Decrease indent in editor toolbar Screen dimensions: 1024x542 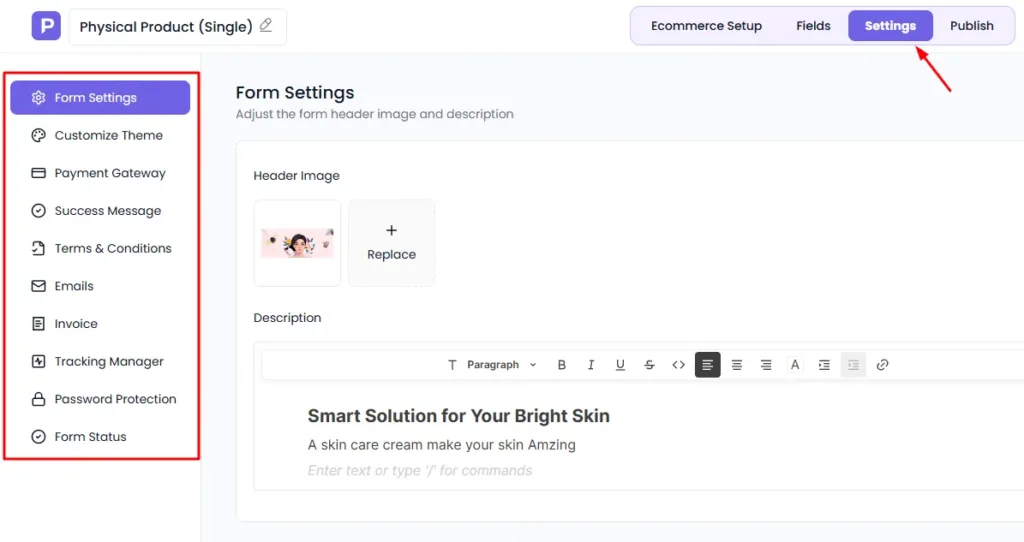(x=853, y=365)
